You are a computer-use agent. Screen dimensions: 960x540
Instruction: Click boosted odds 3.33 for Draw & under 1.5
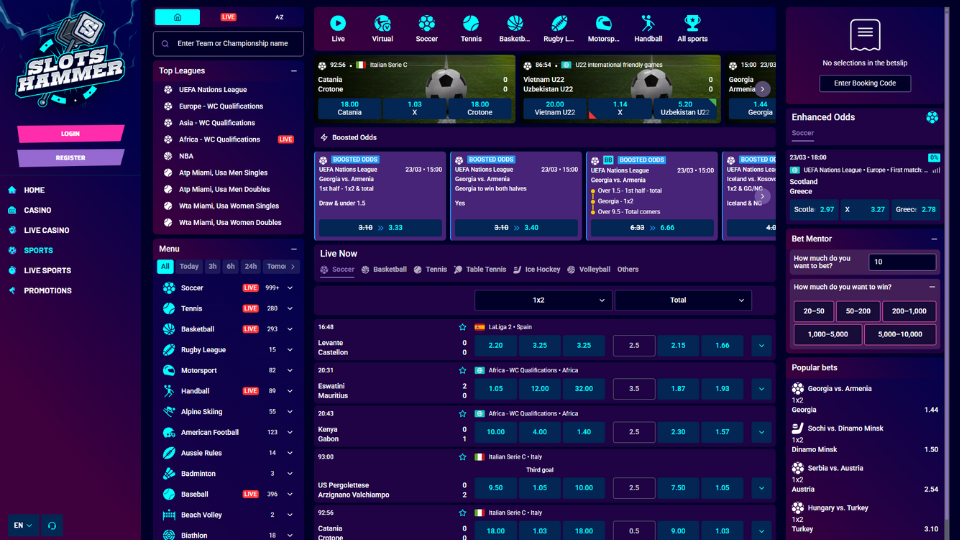tap(380, 228)
